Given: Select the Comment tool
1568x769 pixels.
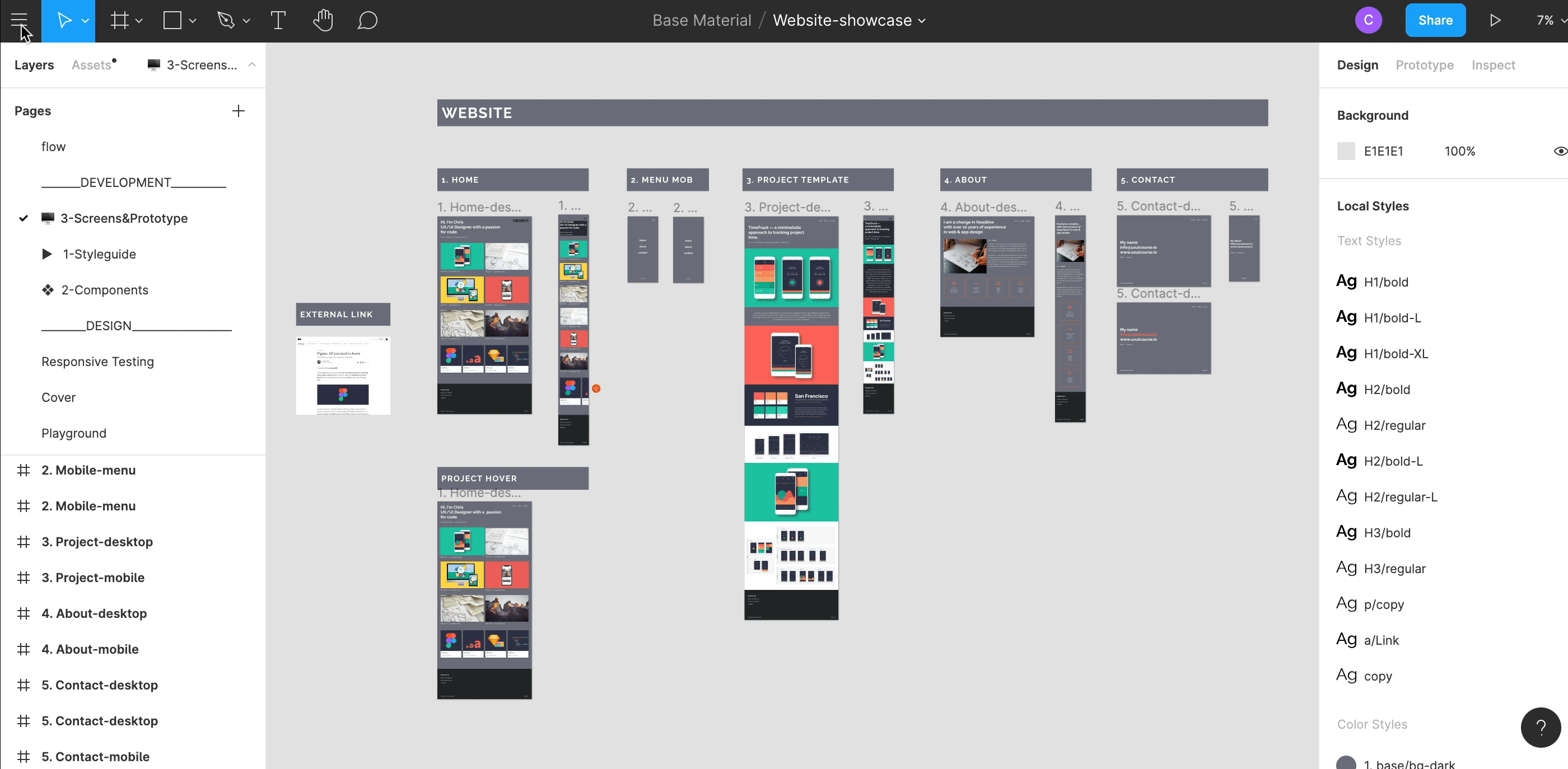Looking at the screenshot, I should pos(368,21).
